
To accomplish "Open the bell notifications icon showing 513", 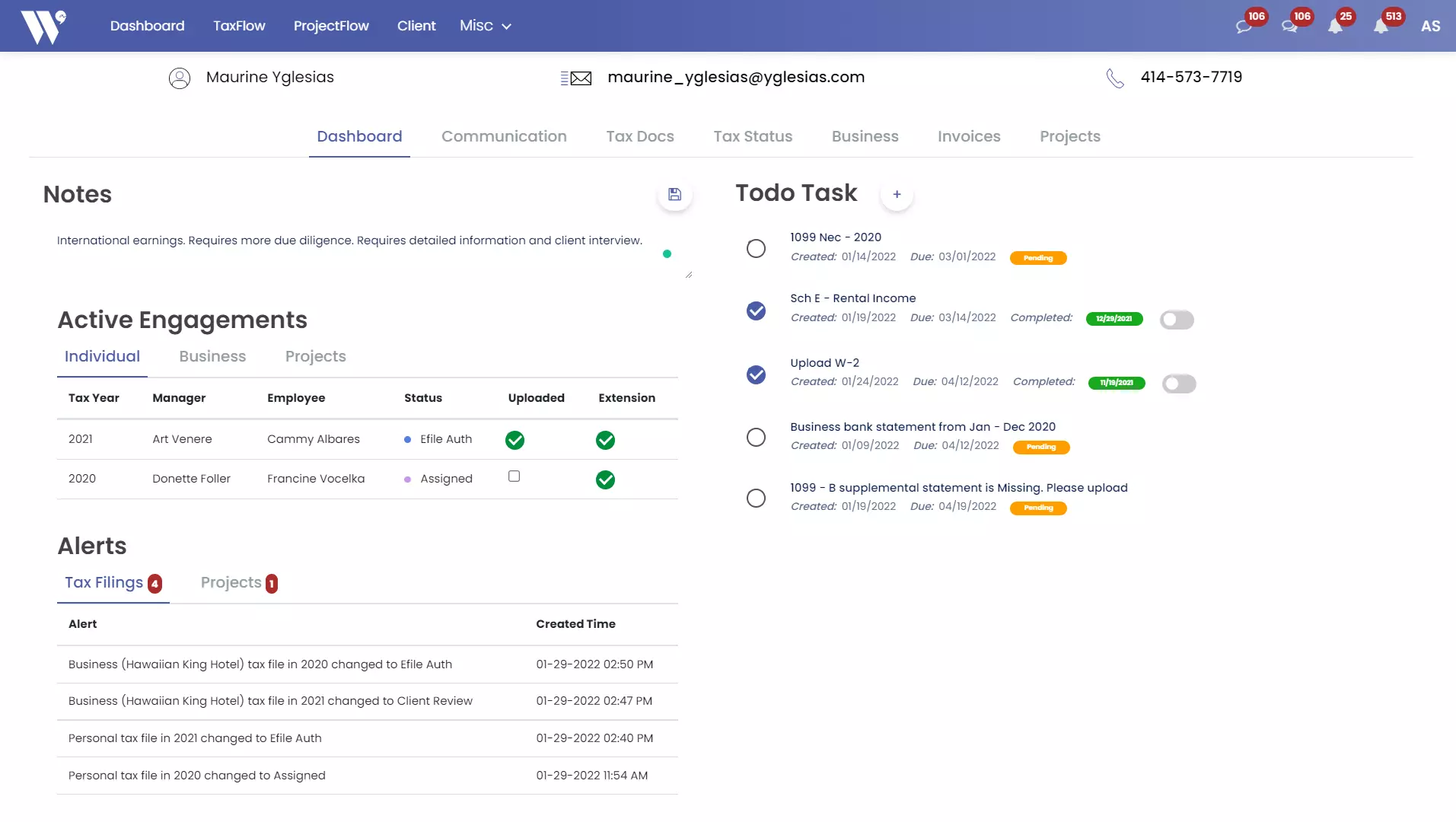I will pyautogui.click(x=1381, y=27).
